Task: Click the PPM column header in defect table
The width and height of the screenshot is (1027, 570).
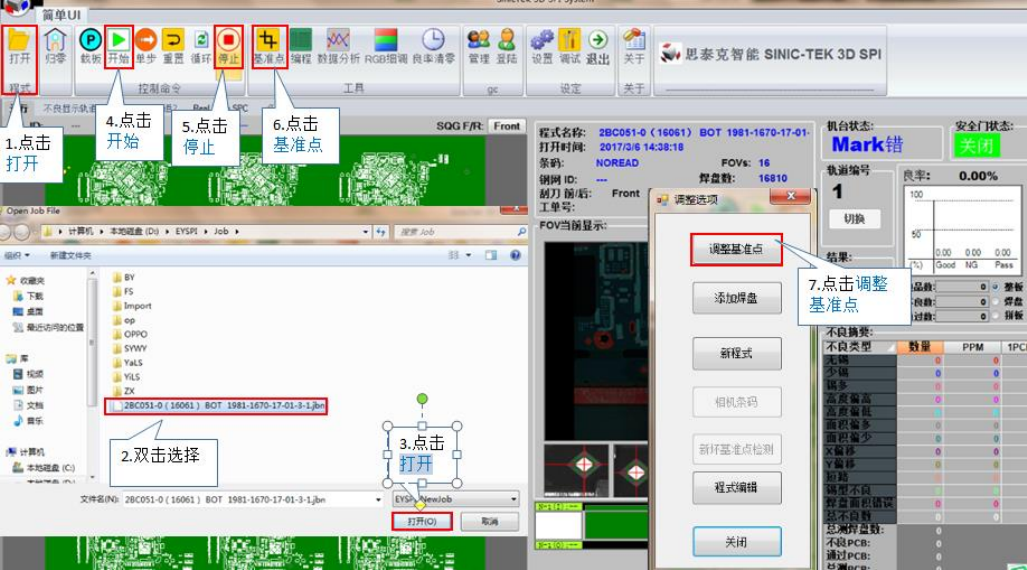Action: pyautogui.click(x=973, y=347)
